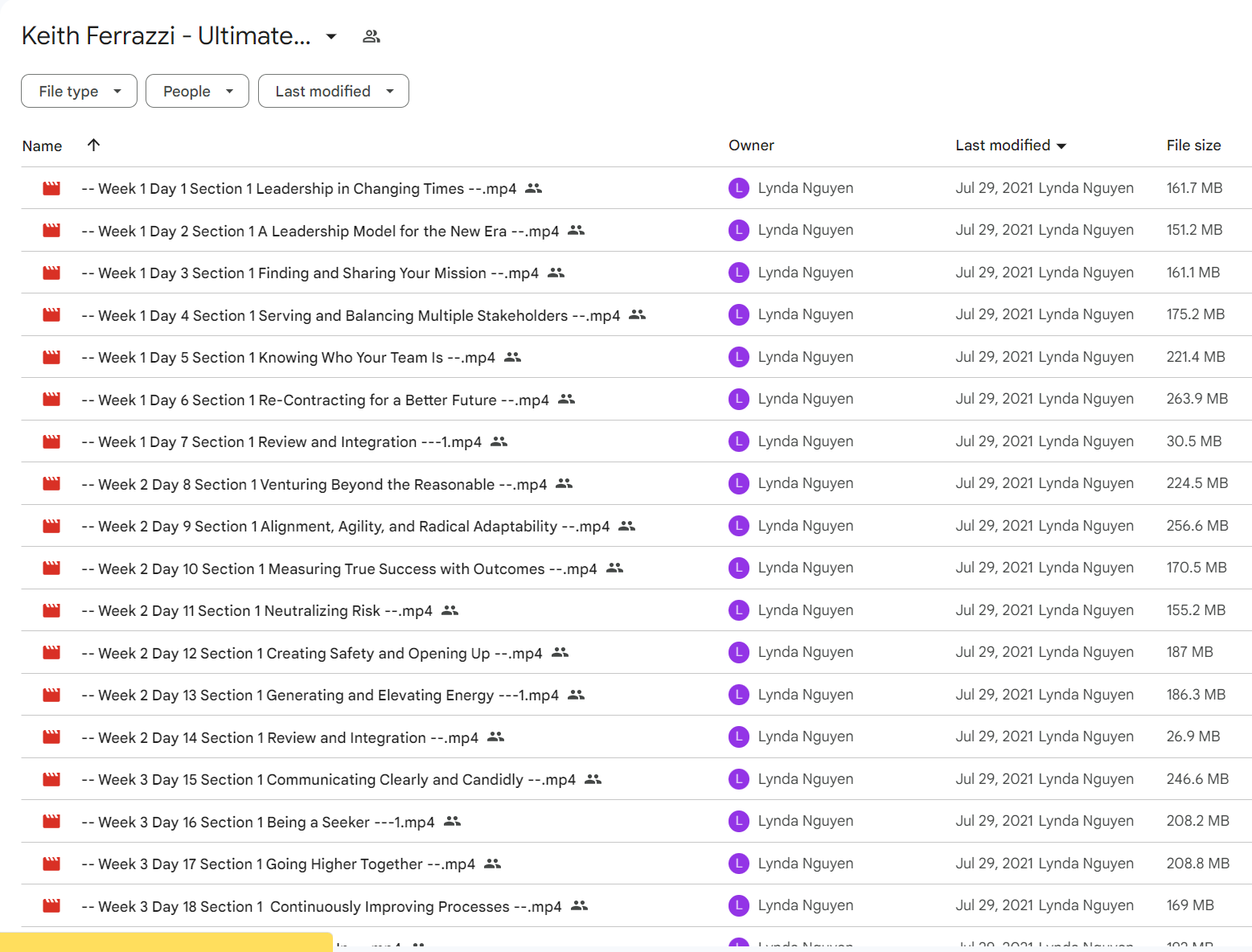Click video icon for Week 1 Day 5 file
This screenshot has width=1252, height=952.
pyautogui.click(x=51, y=357)
